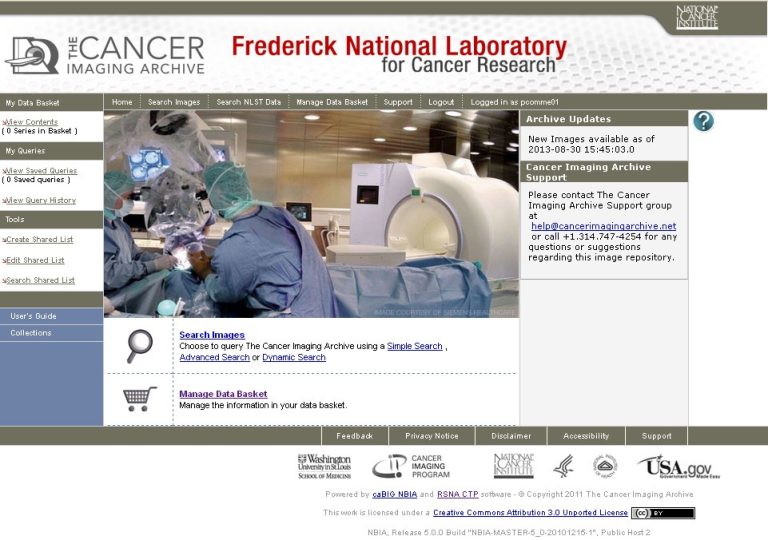Click the Cancer Imaging Archive Support panel header

pos(603,172)
